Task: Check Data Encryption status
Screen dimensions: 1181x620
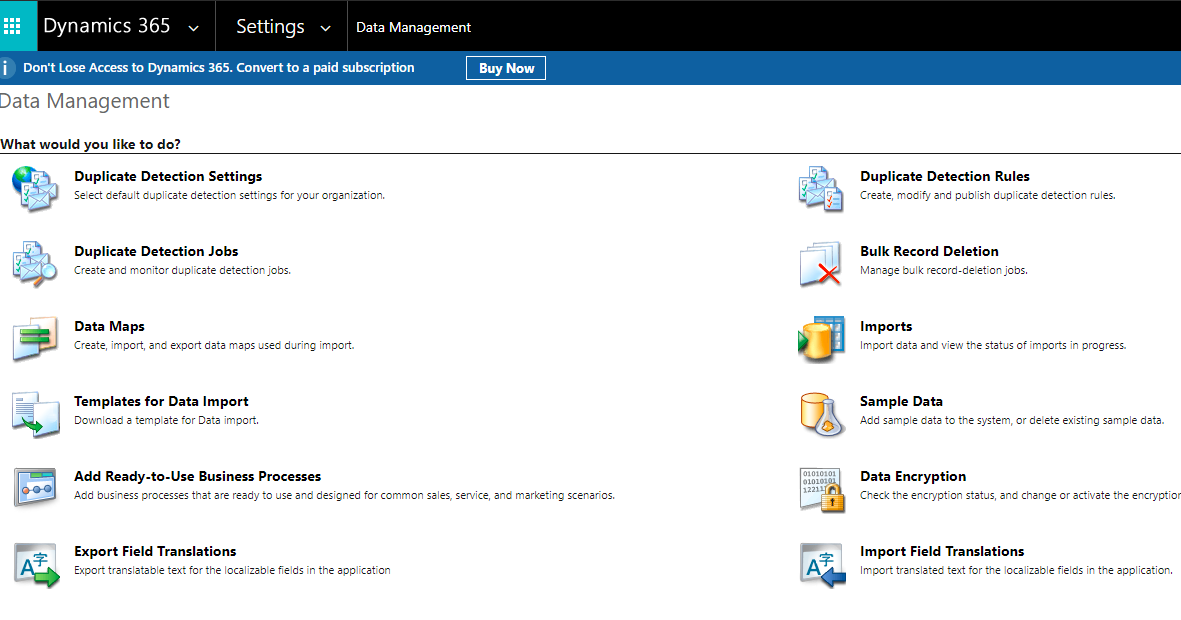Action: tap(913, 476)
